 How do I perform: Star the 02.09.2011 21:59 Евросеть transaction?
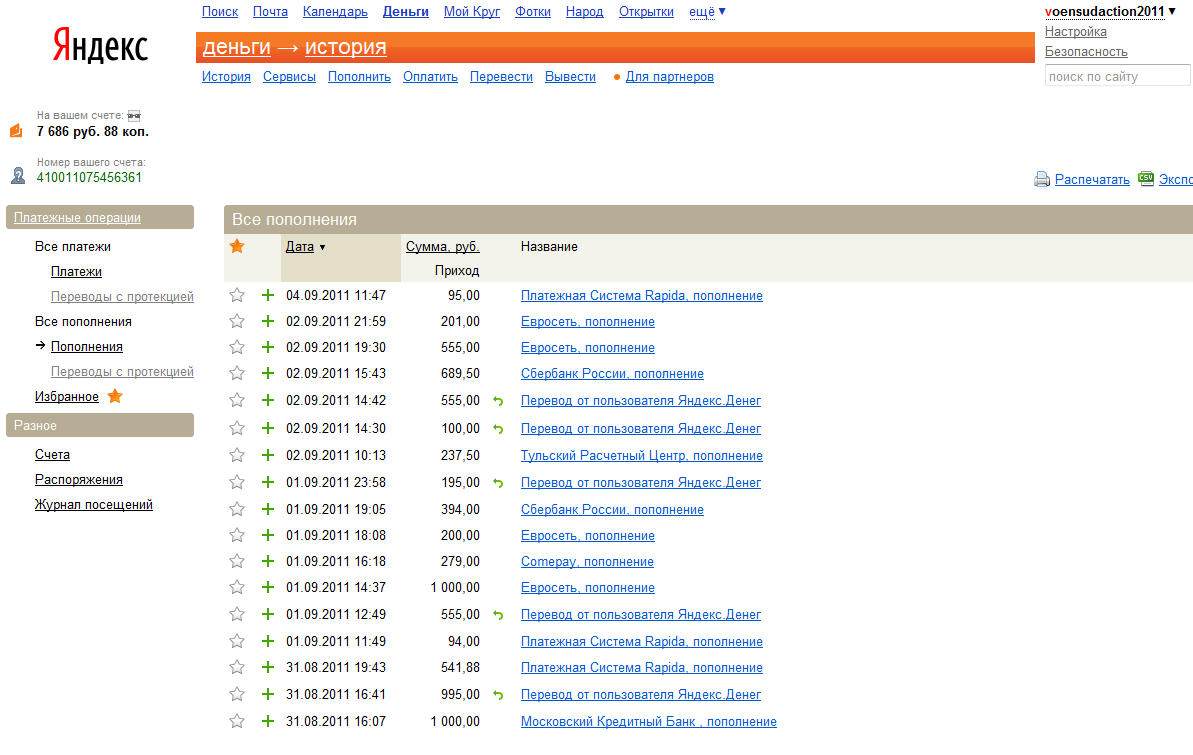[237, 321]
